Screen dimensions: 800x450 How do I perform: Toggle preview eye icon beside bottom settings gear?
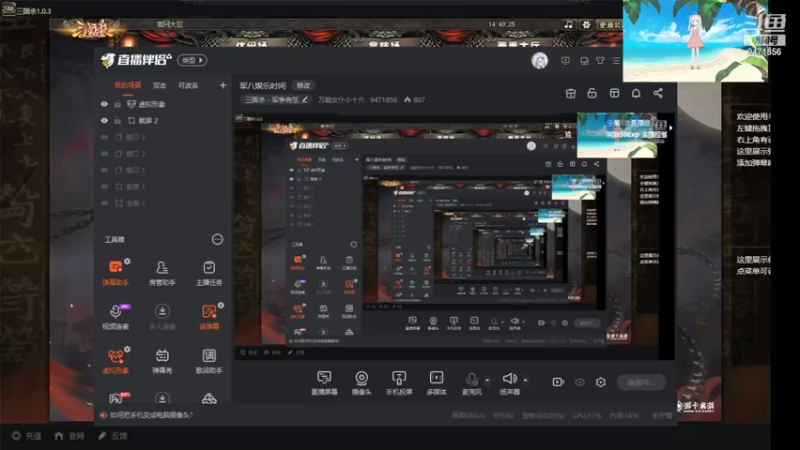tap(580, 382)
